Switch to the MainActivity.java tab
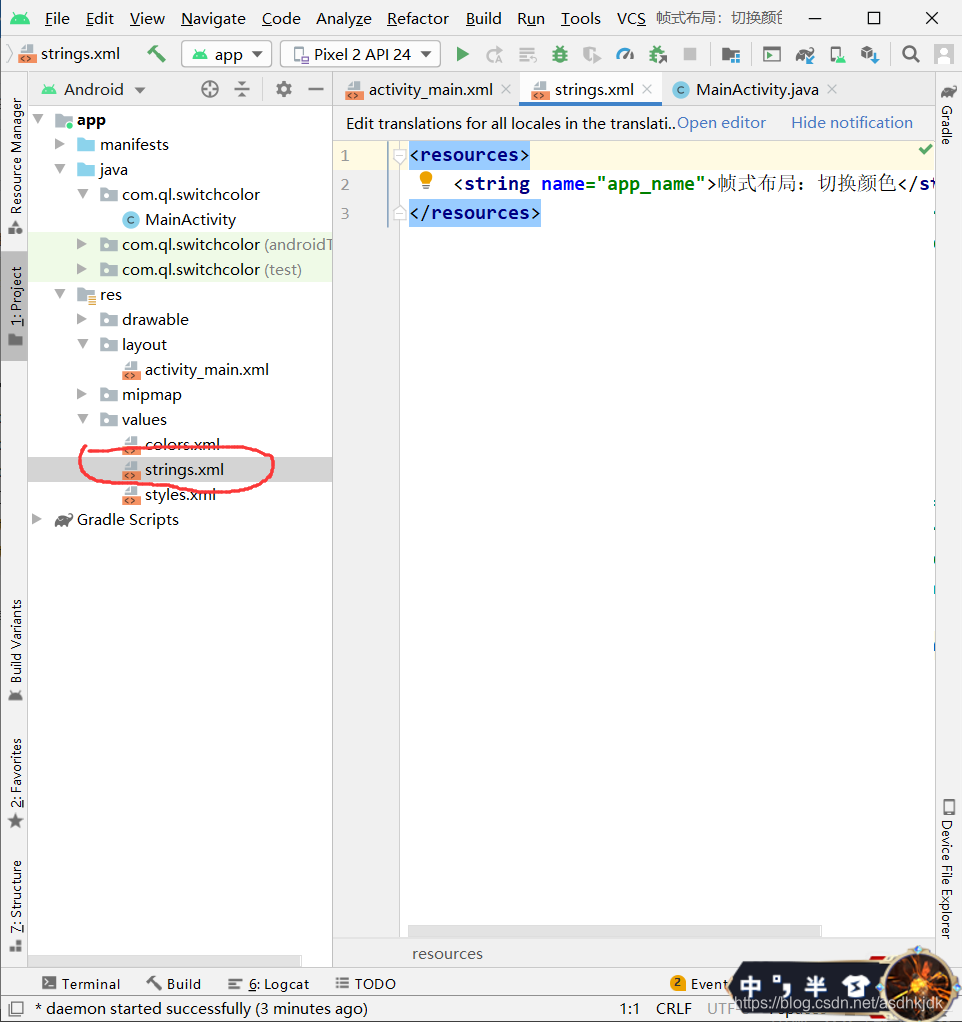Screen dimensions: 962x1022 pyautogui.click(x=757, y=89)
